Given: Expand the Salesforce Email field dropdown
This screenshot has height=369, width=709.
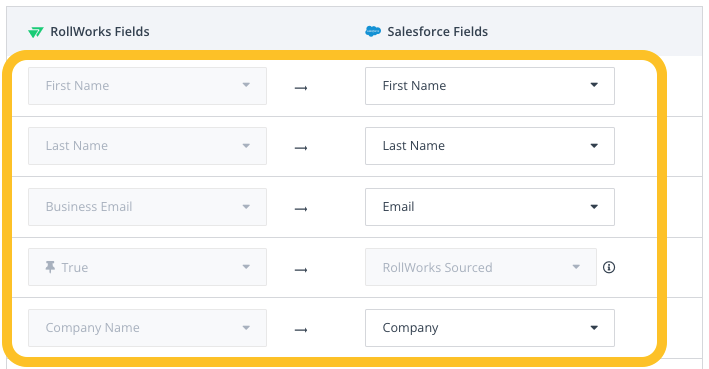Looking at the screenshot, I should (490, 207).
